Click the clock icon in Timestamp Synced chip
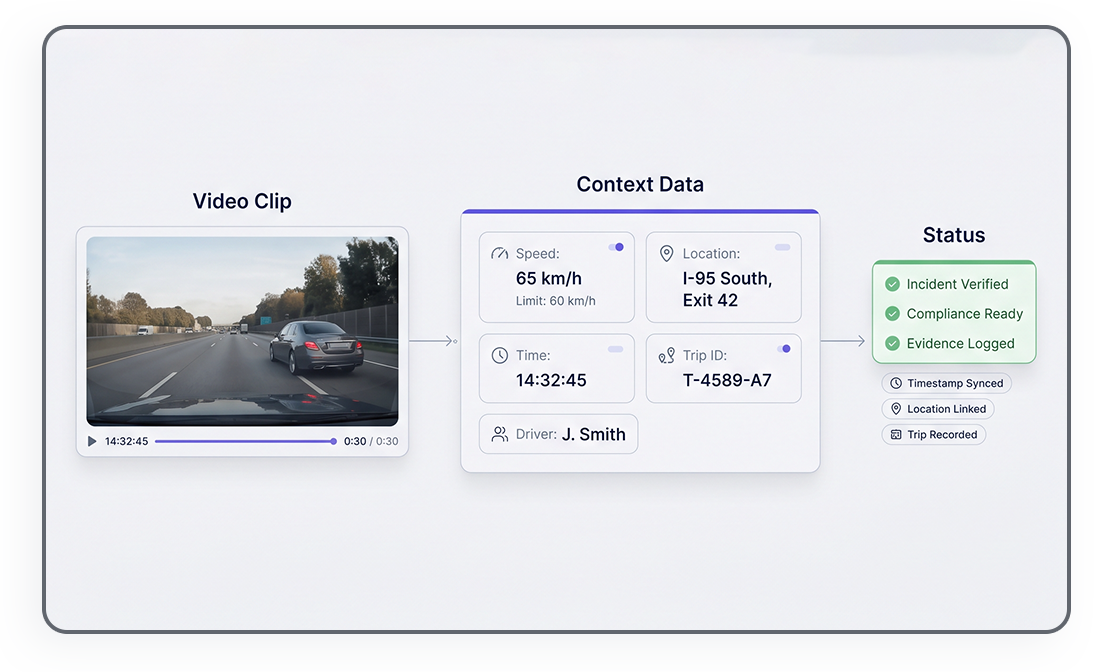 click(896, 383)
